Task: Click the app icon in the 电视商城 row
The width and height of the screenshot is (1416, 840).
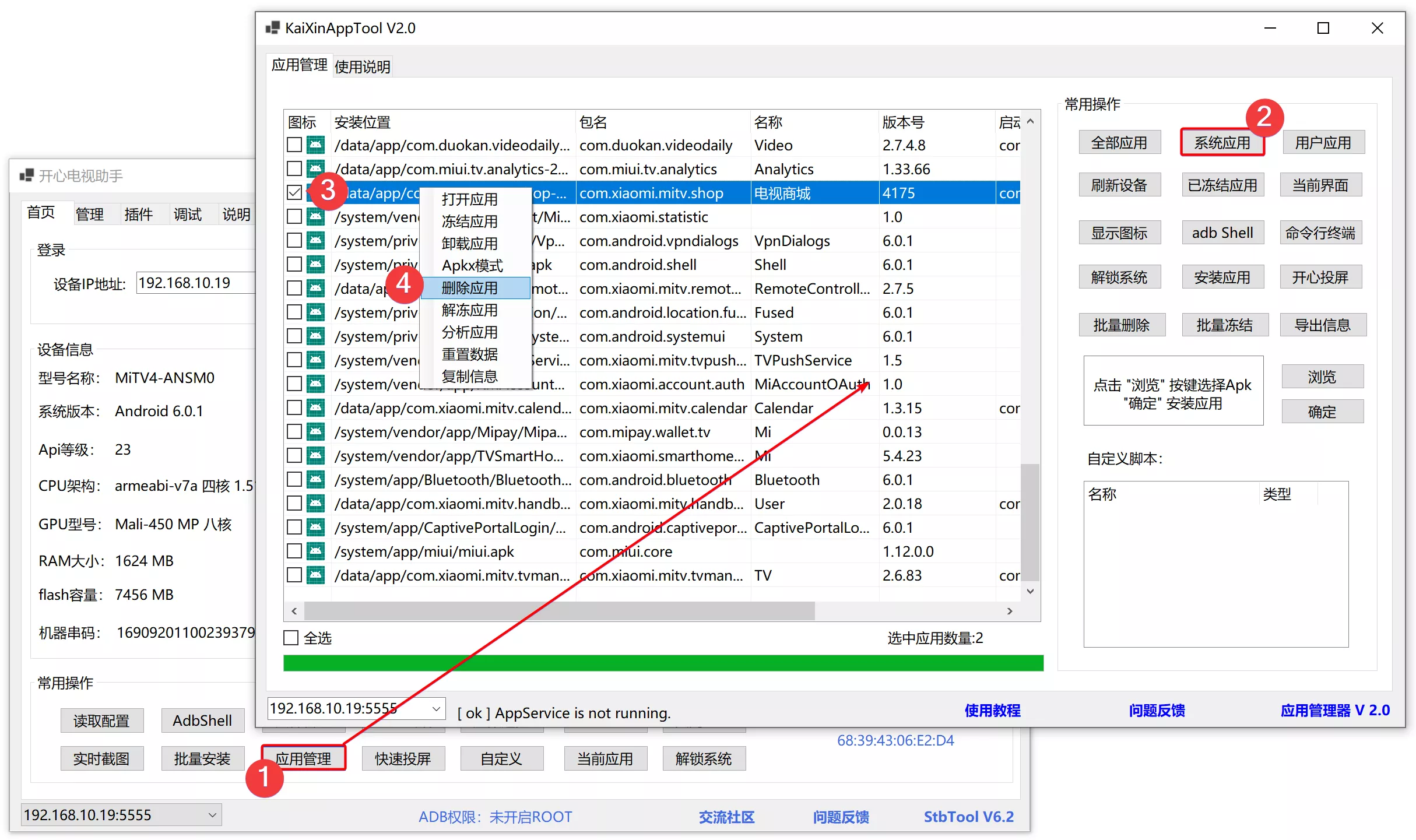Action: tap(315, 192)
